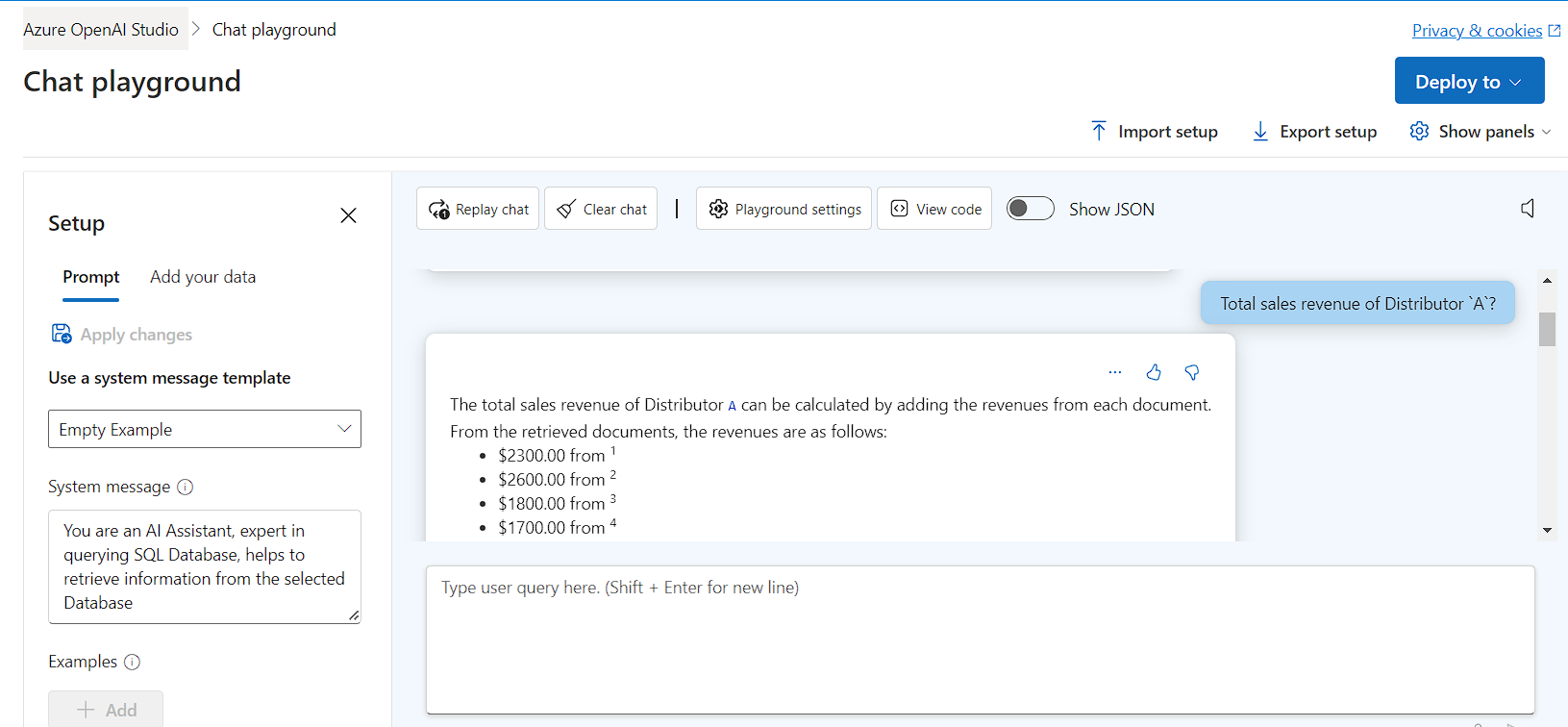
Task: Open the Privacy & cookies link
Action: 1486,31
